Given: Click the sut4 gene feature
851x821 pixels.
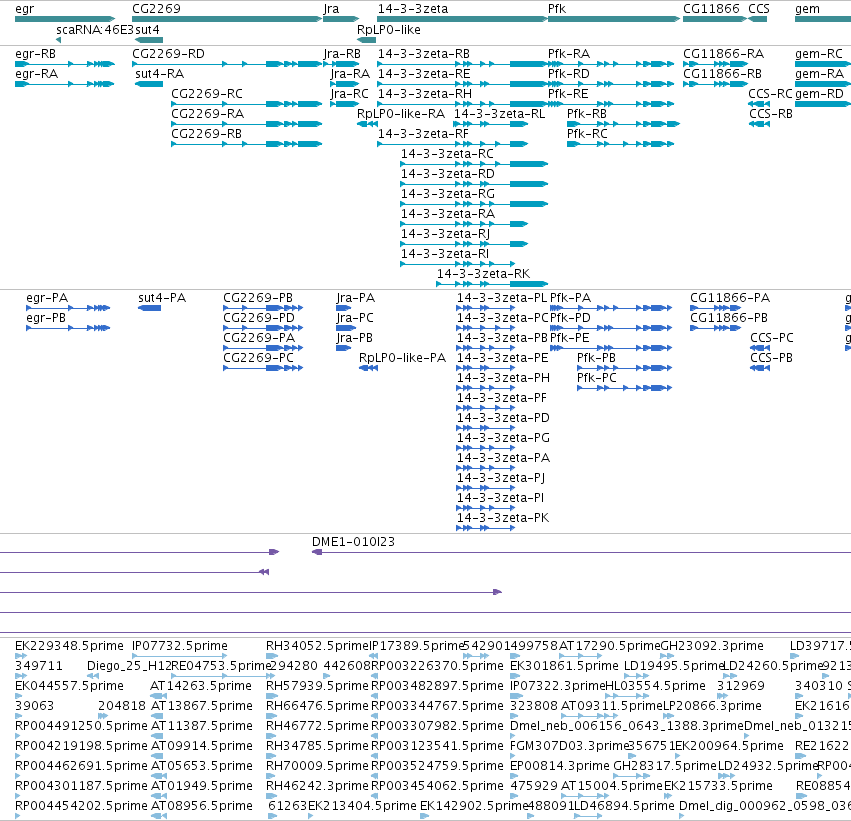Looking at the screenshot, I should click(x=149, y=40).
